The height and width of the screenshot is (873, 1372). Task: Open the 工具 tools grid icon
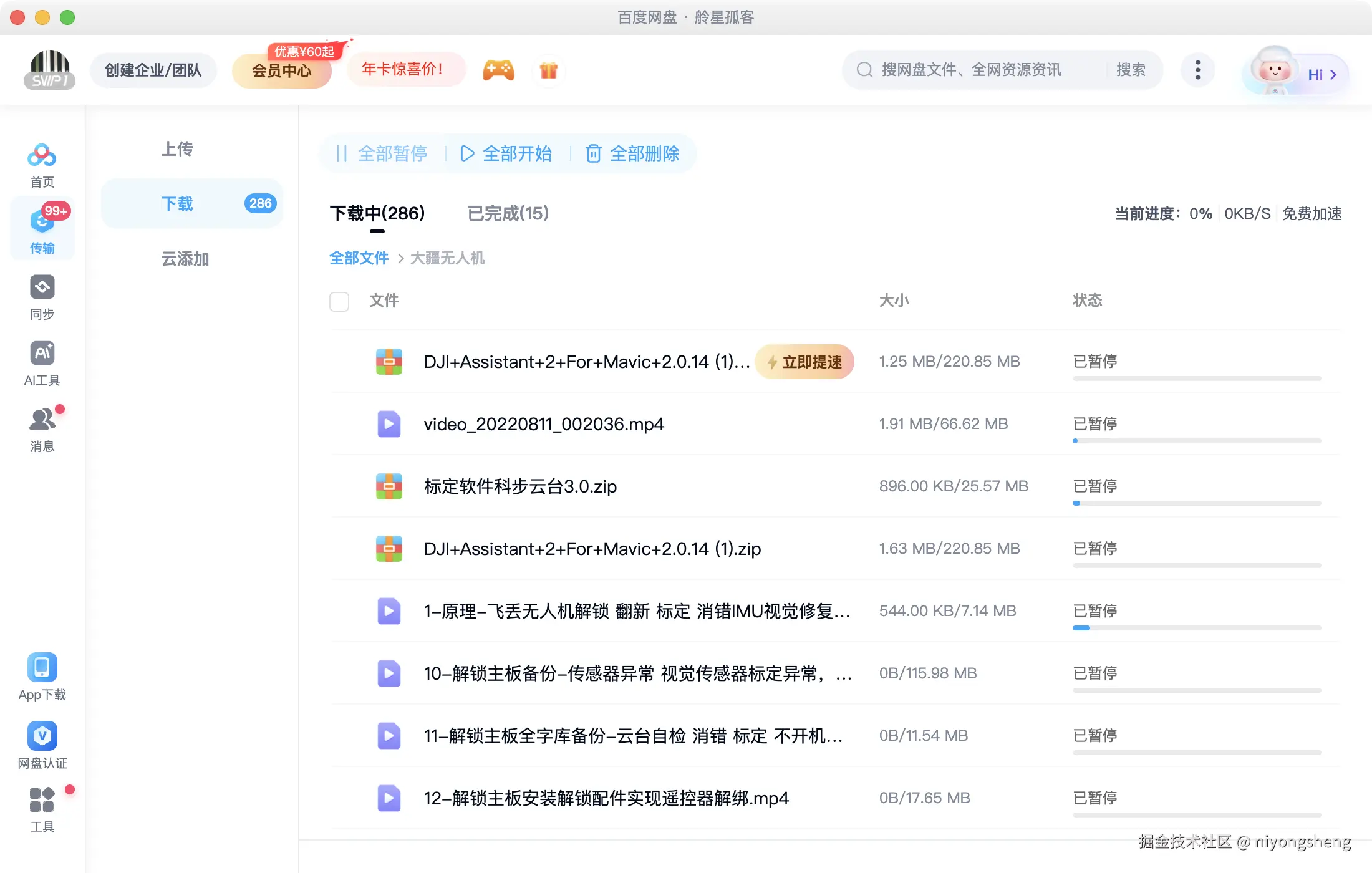pyautogui.click(x=42, y=800)
